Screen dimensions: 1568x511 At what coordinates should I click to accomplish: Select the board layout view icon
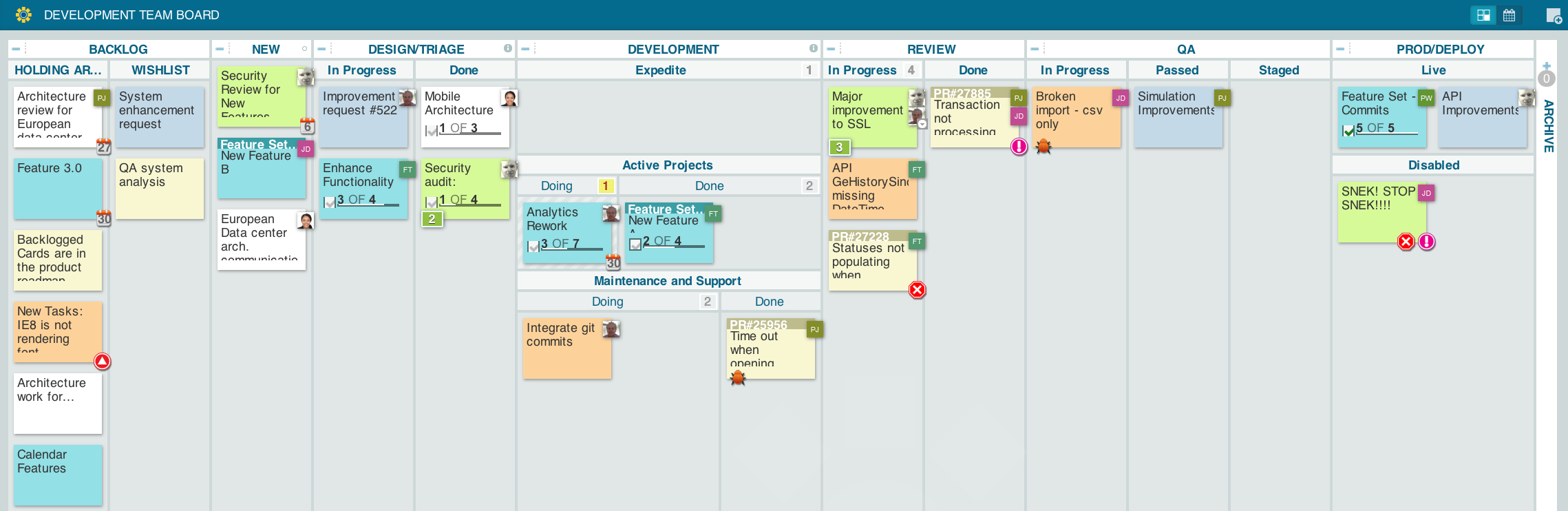click(1483, 15)
